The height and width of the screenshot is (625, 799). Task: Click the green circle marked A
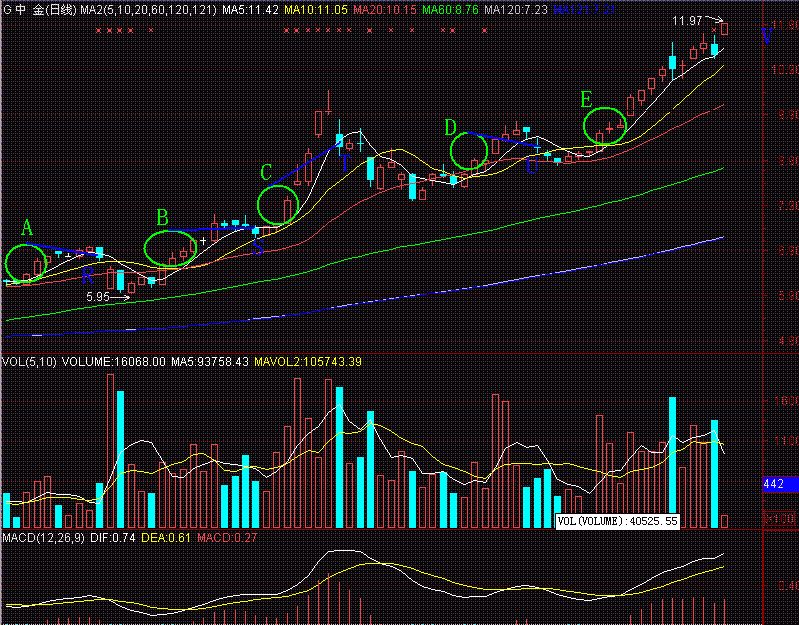point(25,263)
